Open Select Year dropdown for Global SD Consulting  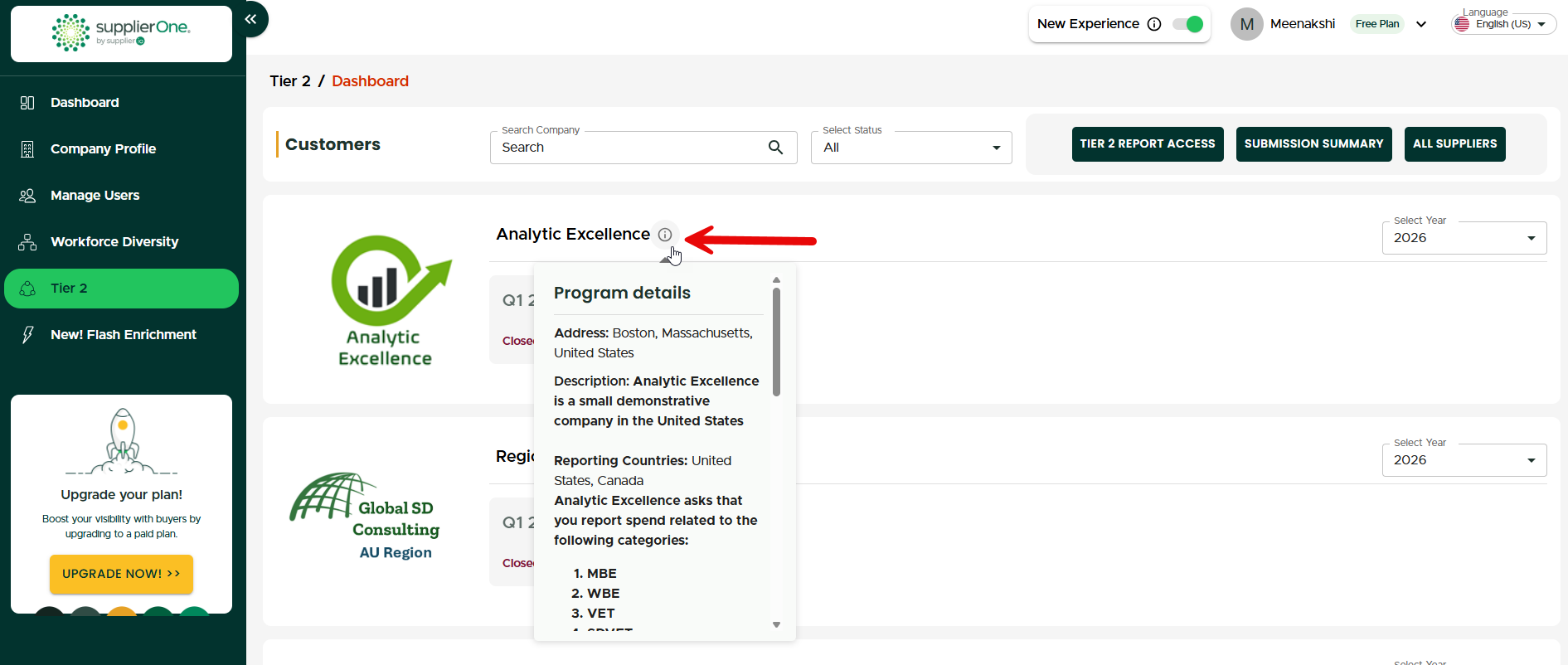[1464, 460]
